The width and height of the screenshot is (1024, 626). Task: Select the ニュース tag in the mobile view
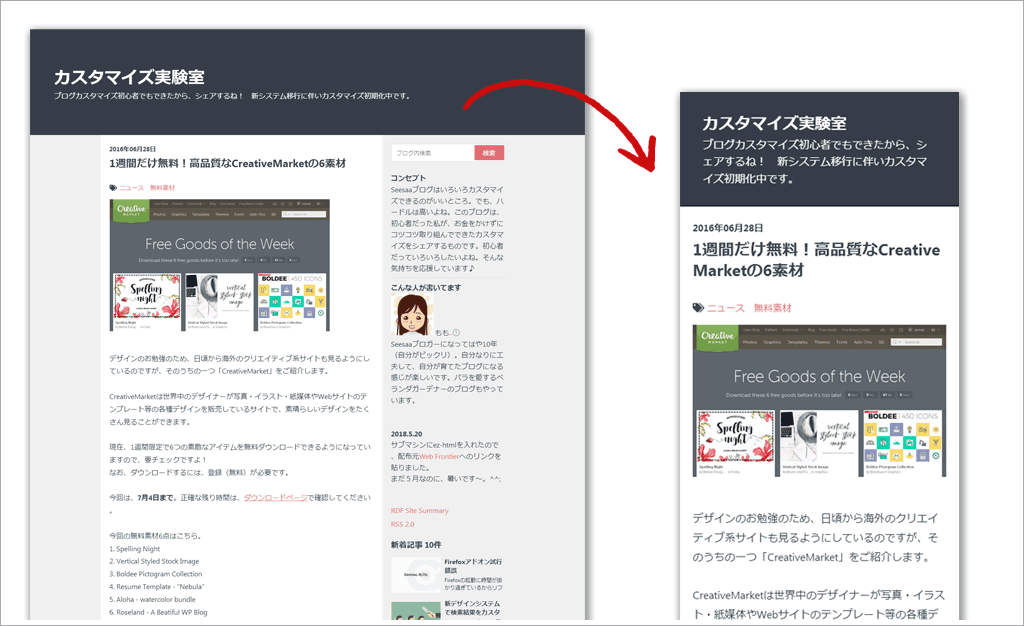726,308
